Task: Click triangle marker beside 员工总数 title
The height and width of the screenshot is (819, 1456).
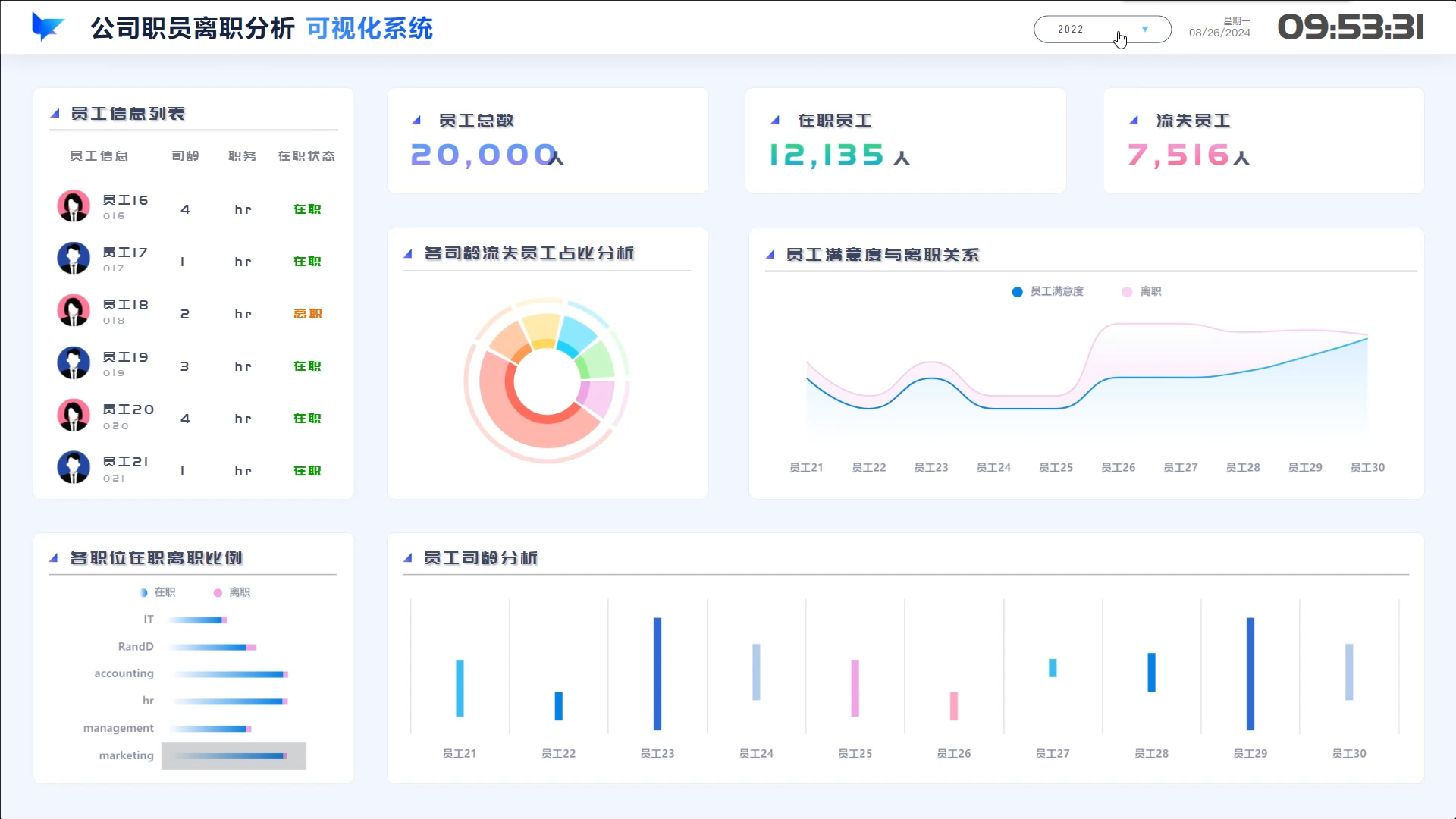Action: pyautogui.click(x=416, y=120)
